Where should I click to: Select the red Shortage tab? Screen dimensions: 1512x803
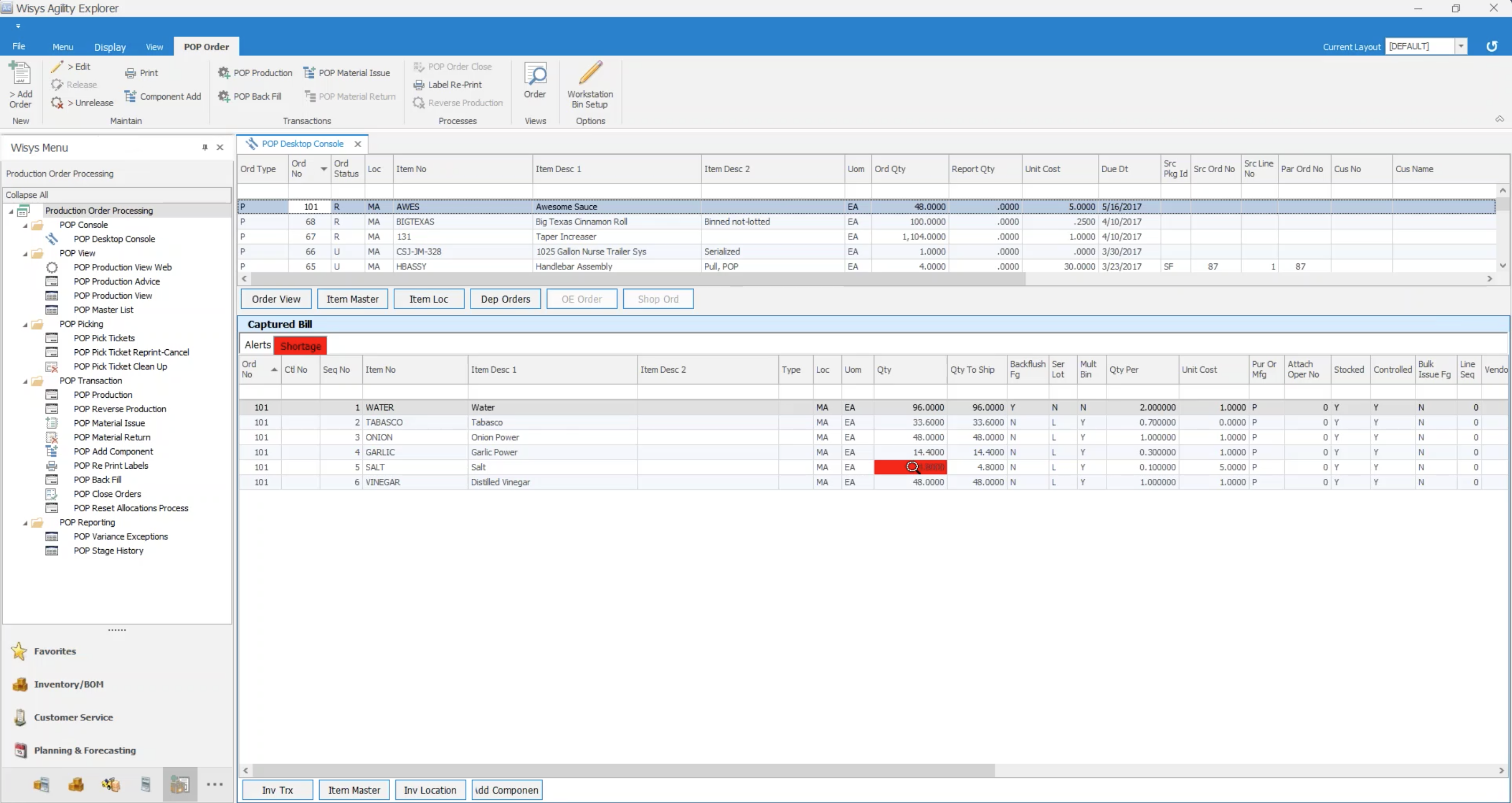pyautogui.click(x=300, y=346)
